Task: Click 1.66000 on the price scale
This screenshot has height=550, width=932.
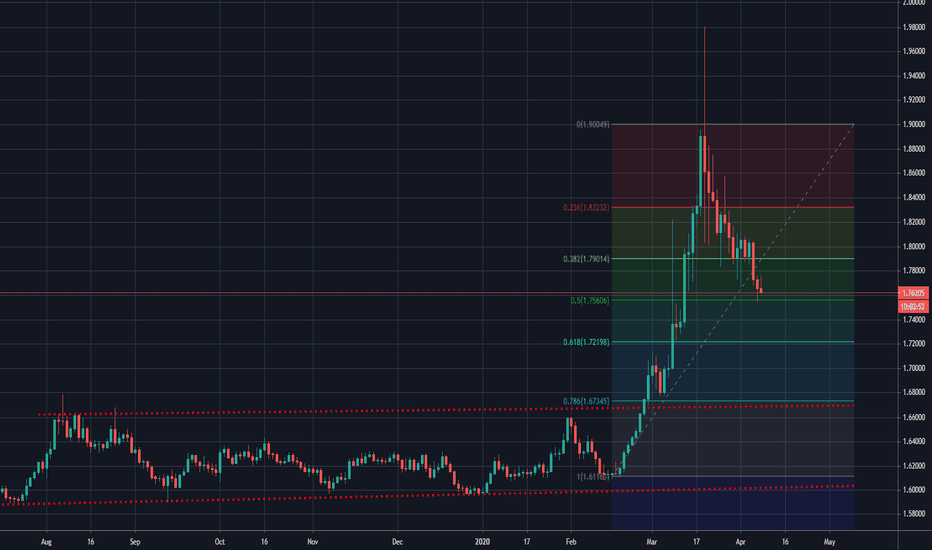Action: (x=914, y=417)
